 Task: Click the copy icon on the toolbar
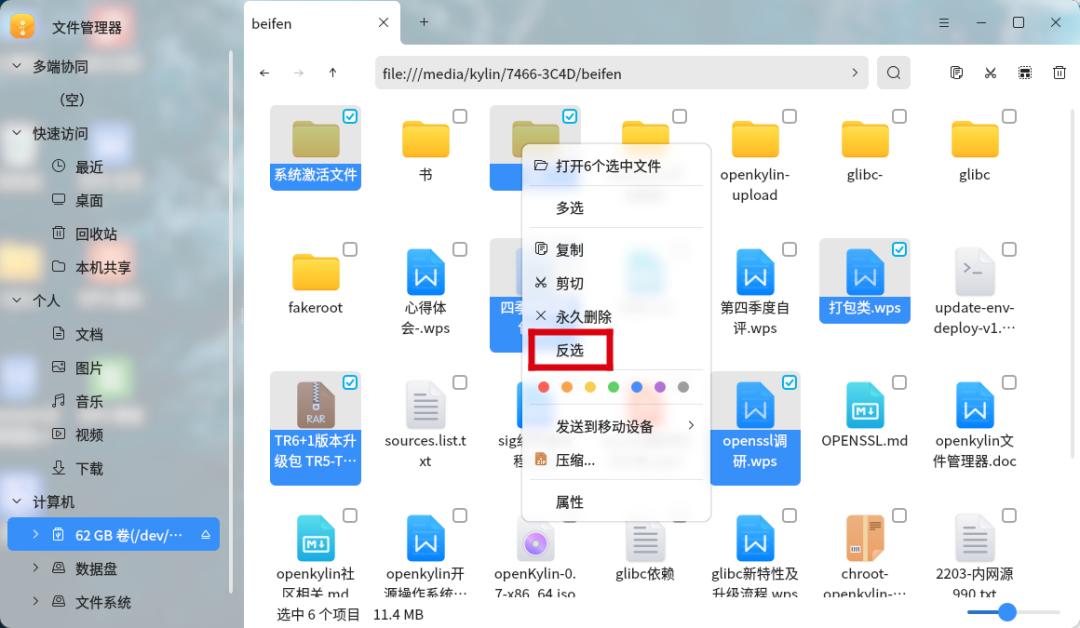pyautogui.click(x=956, y=72)
